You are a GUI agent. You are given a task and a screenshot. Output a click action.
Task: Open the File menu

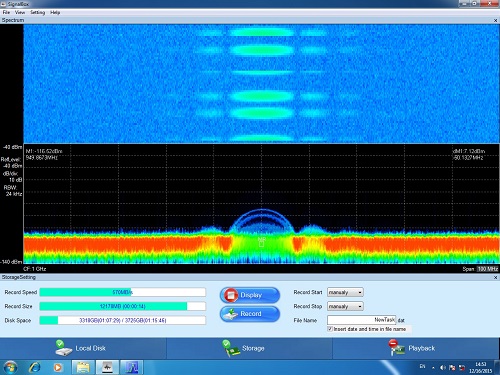coord(6,12)
